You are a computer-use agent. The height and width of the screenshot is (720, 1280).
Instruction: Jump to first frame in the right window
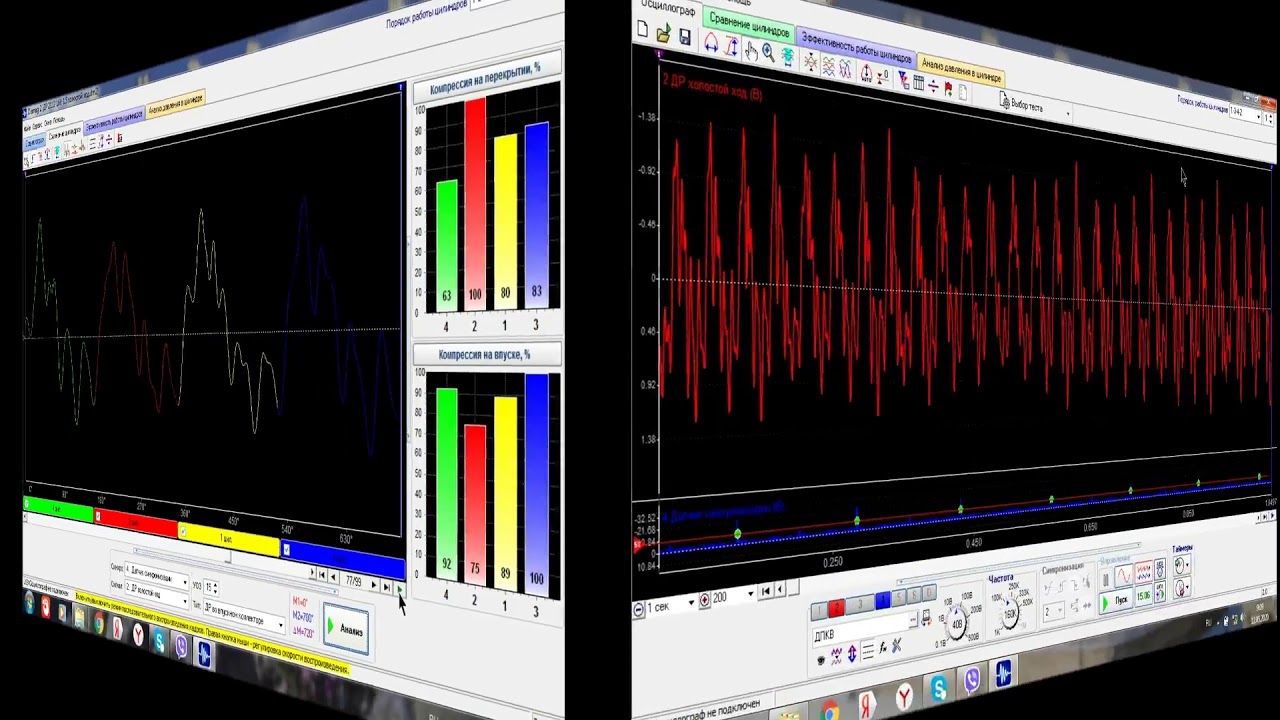[x=766, y=591]
